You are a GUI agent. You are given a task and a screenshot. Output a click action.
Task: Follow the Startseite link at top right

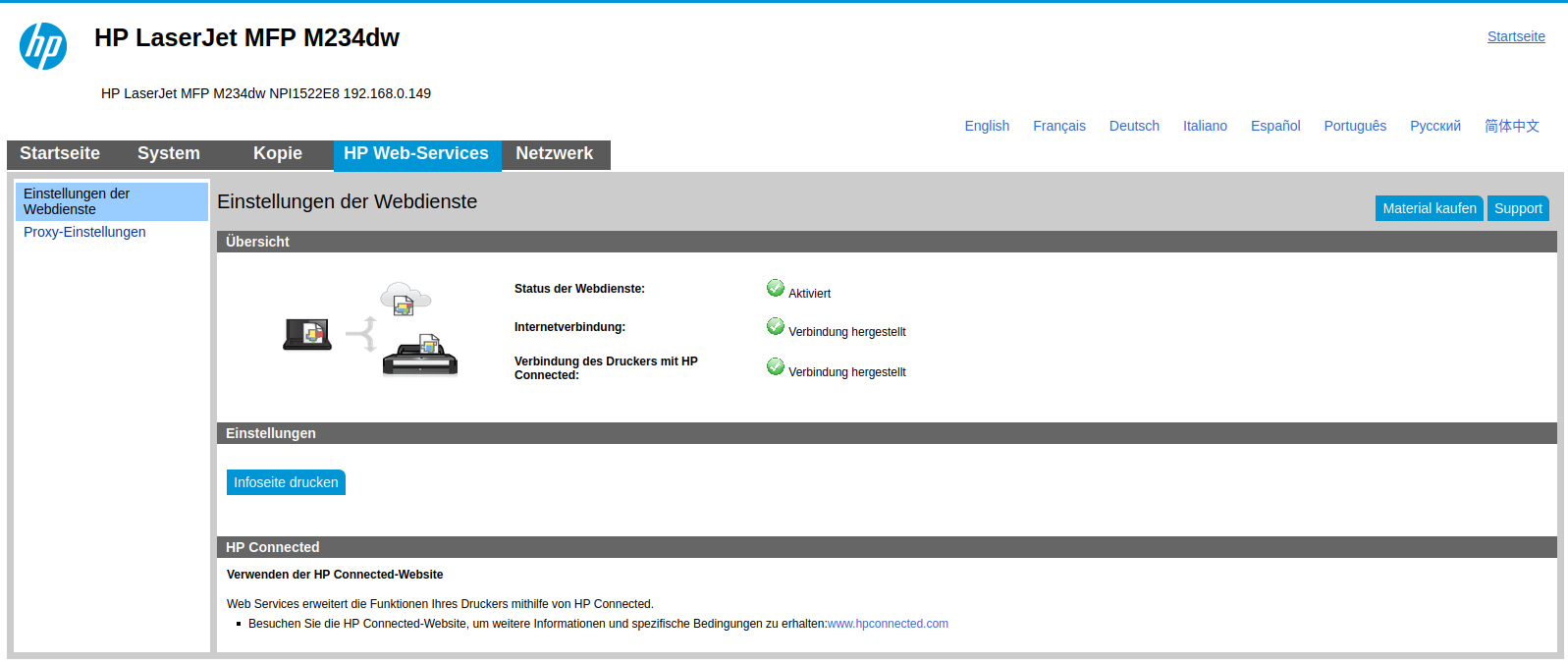pyautogui.click(x=1516, y=36)
